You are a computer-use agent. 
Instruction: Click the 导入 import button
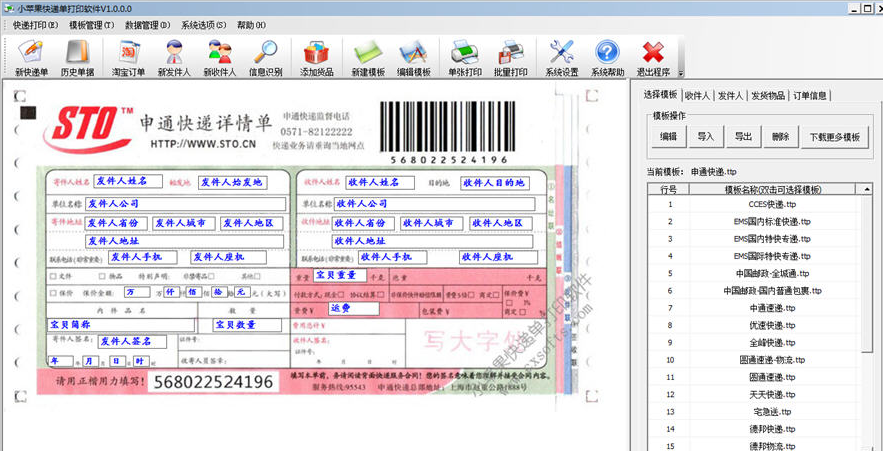point(705,136)
